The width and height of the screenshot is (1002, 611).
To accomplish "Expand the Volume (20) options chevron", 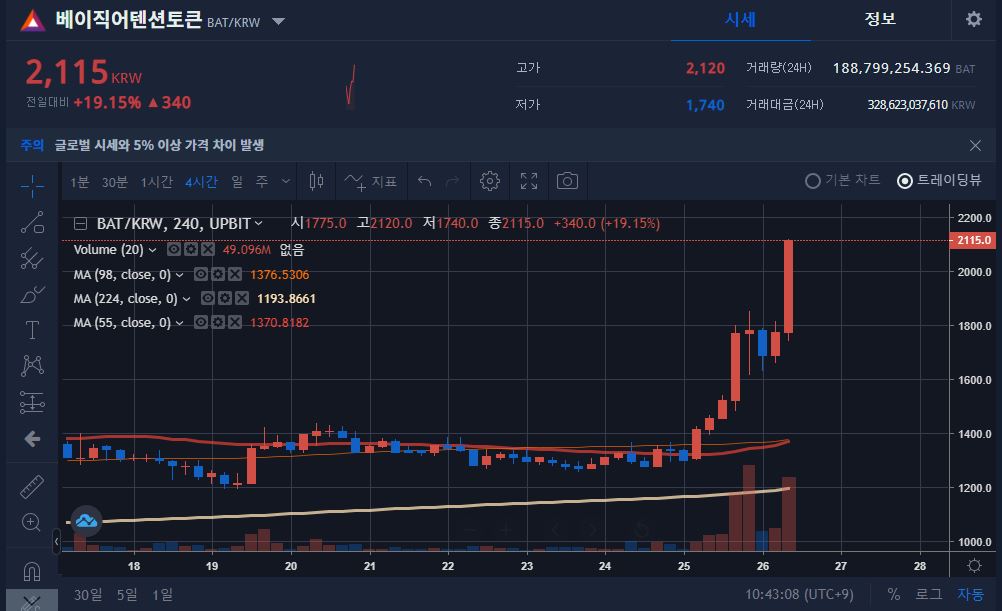I will (x=152, y=250).
